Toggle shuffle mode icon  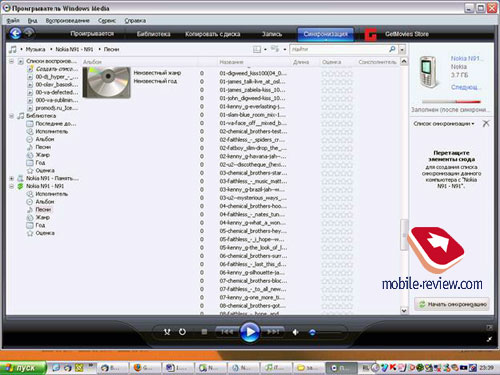[x=167, y=332]
